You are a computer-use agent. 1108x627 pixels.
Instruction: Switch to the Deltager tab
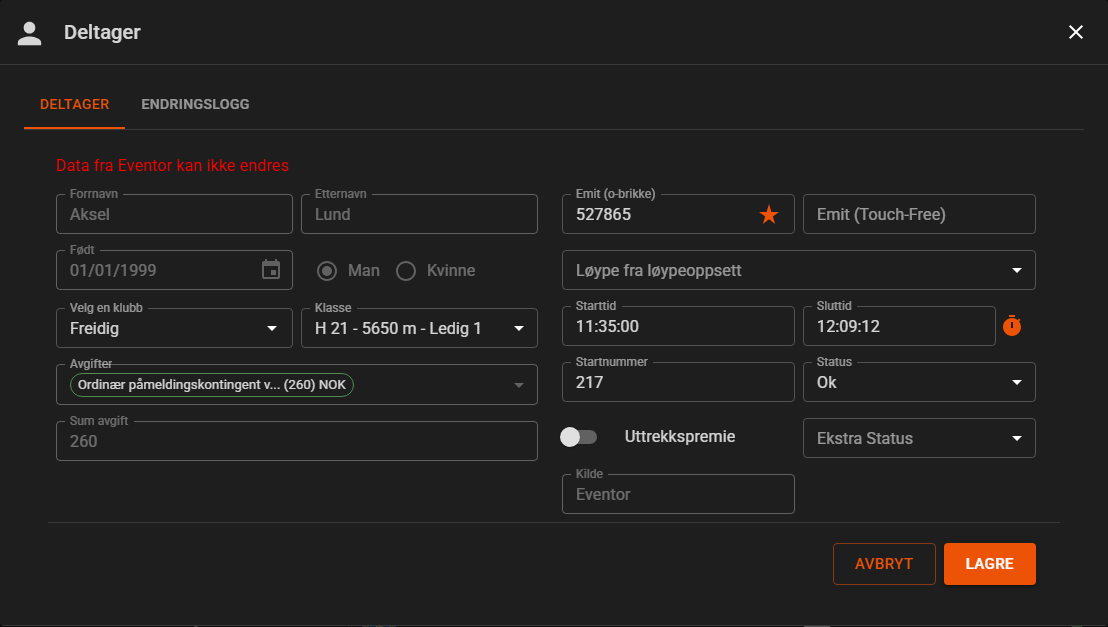coord(74,105)
